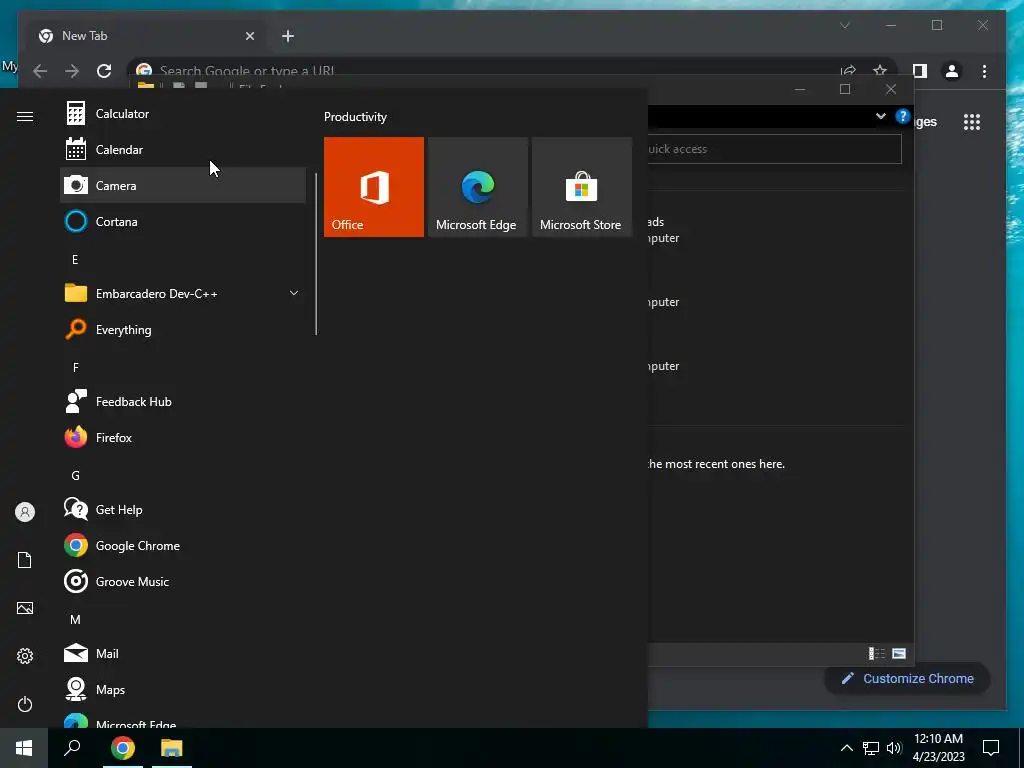Expand the Embarcadero Dev-C++ folder

(183, 294)
